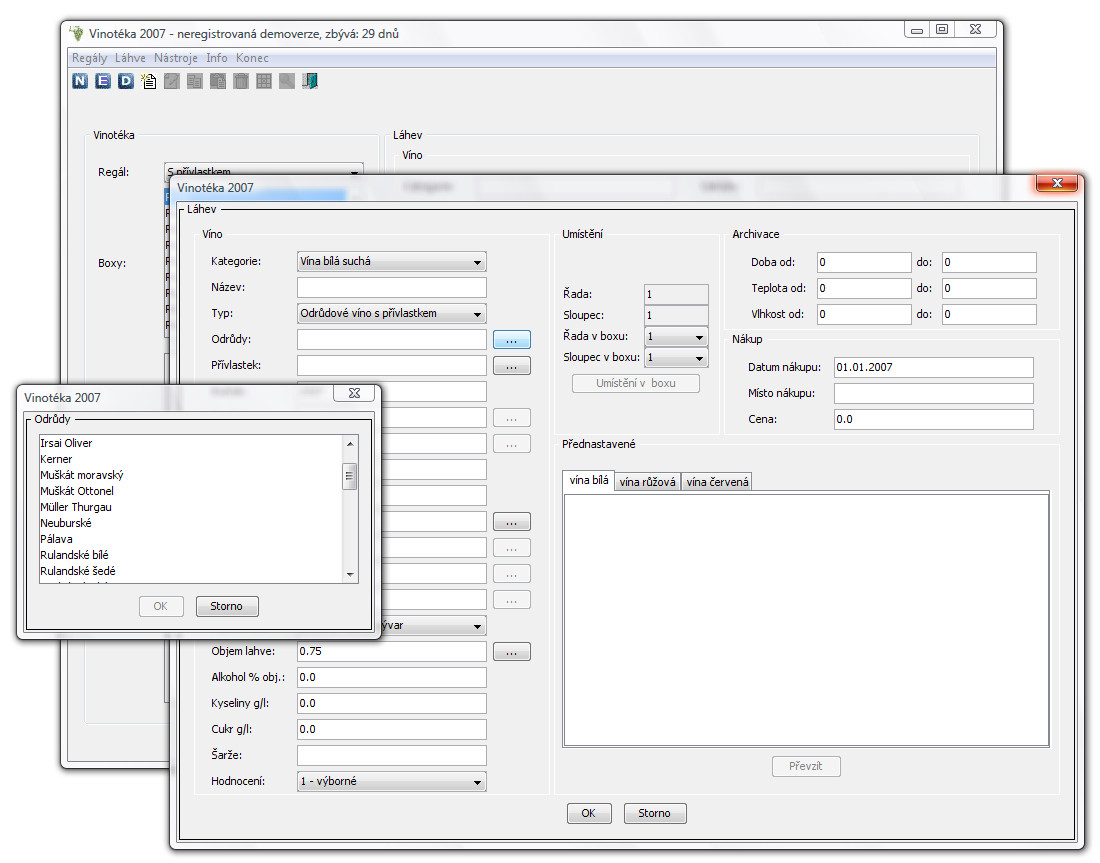Viewport: 1100px width, 863px height.
Task: Pick Rulandské bílé in the list
Action: (191, 555)
